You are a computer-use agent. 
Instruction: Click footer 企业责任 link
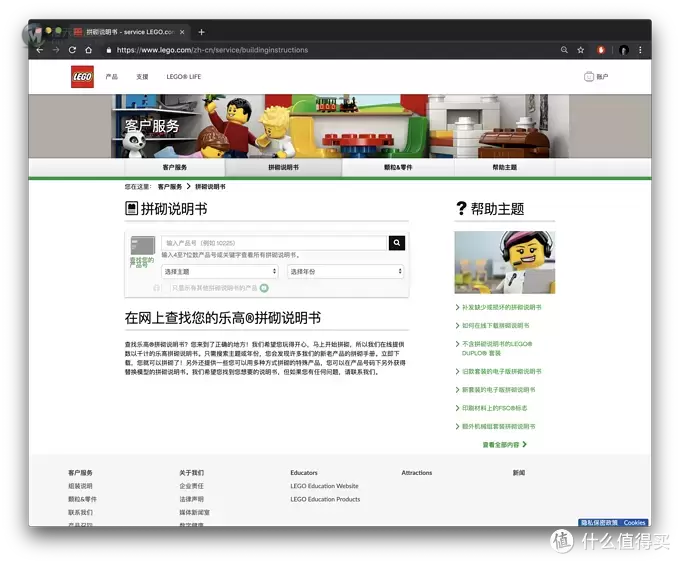(192, 486)
